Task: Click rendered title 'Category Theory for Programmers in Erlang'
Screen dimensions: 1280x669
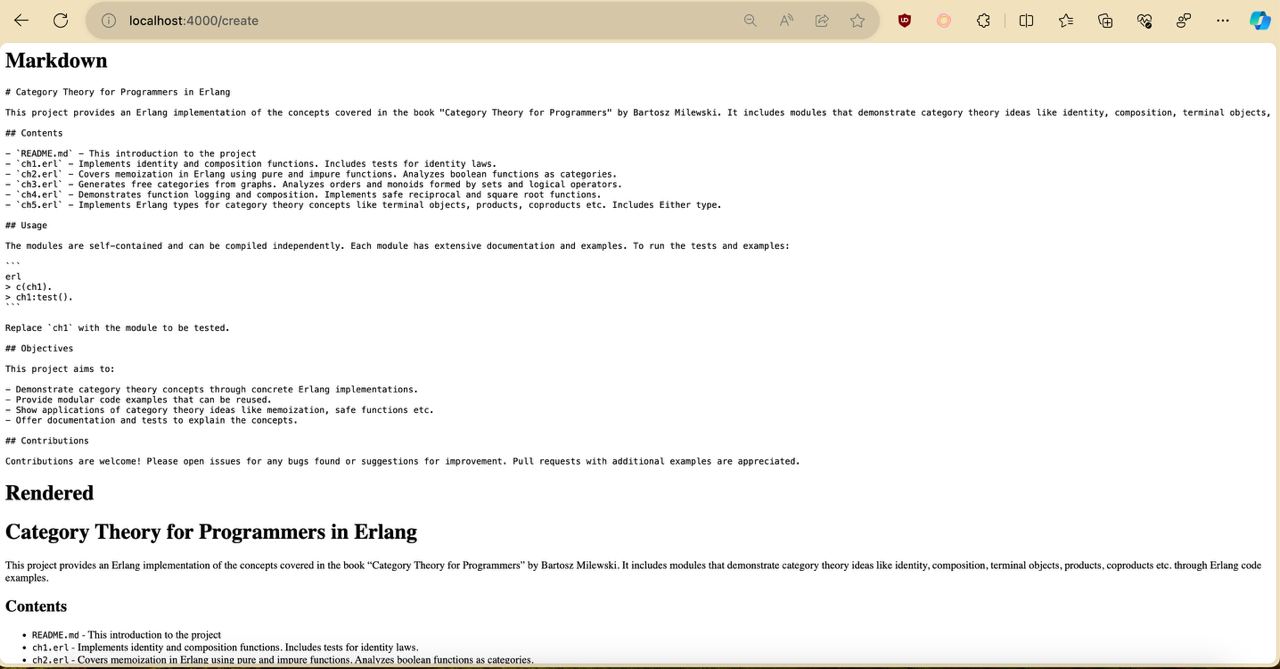Action: tap(211, 532)
